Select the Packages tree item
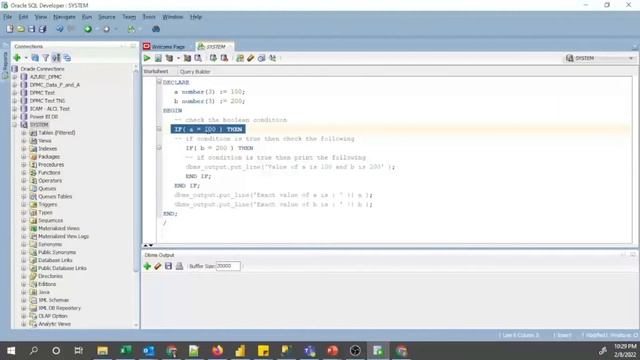The width and height of the screenshot is (640, 360). coord(49,157)
